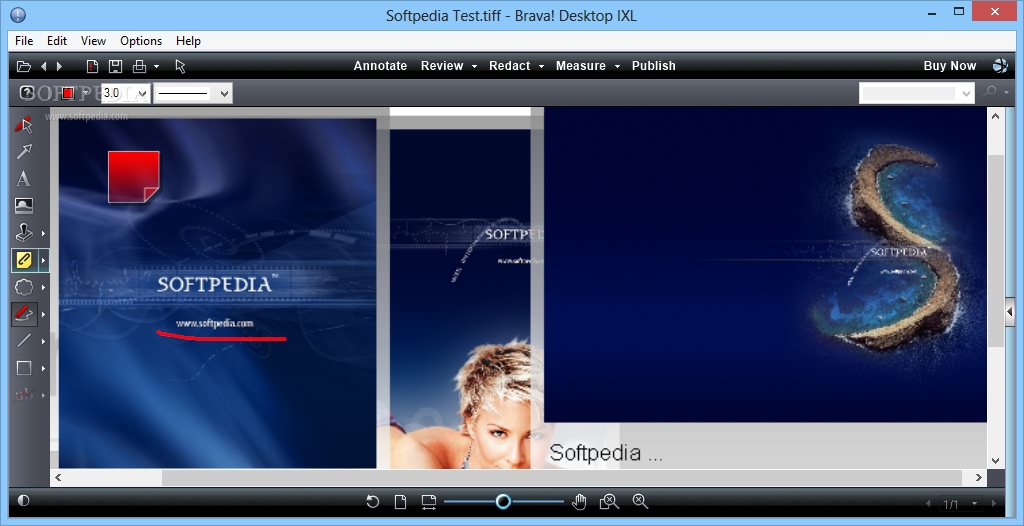Click the export document page icon
Viewport: 1024px width, 526px height.
coord(93,66)
